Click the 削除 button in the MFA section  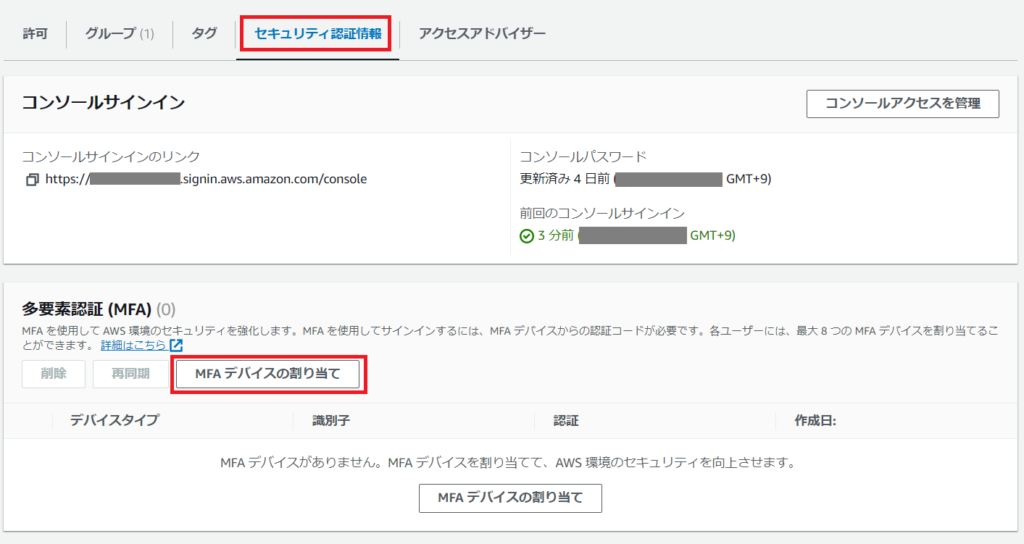[x=53, y=375]
